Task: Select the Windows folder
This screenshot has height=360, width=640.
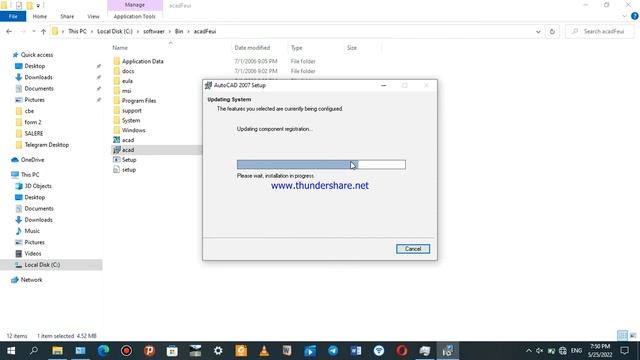Action: [133, 130]
